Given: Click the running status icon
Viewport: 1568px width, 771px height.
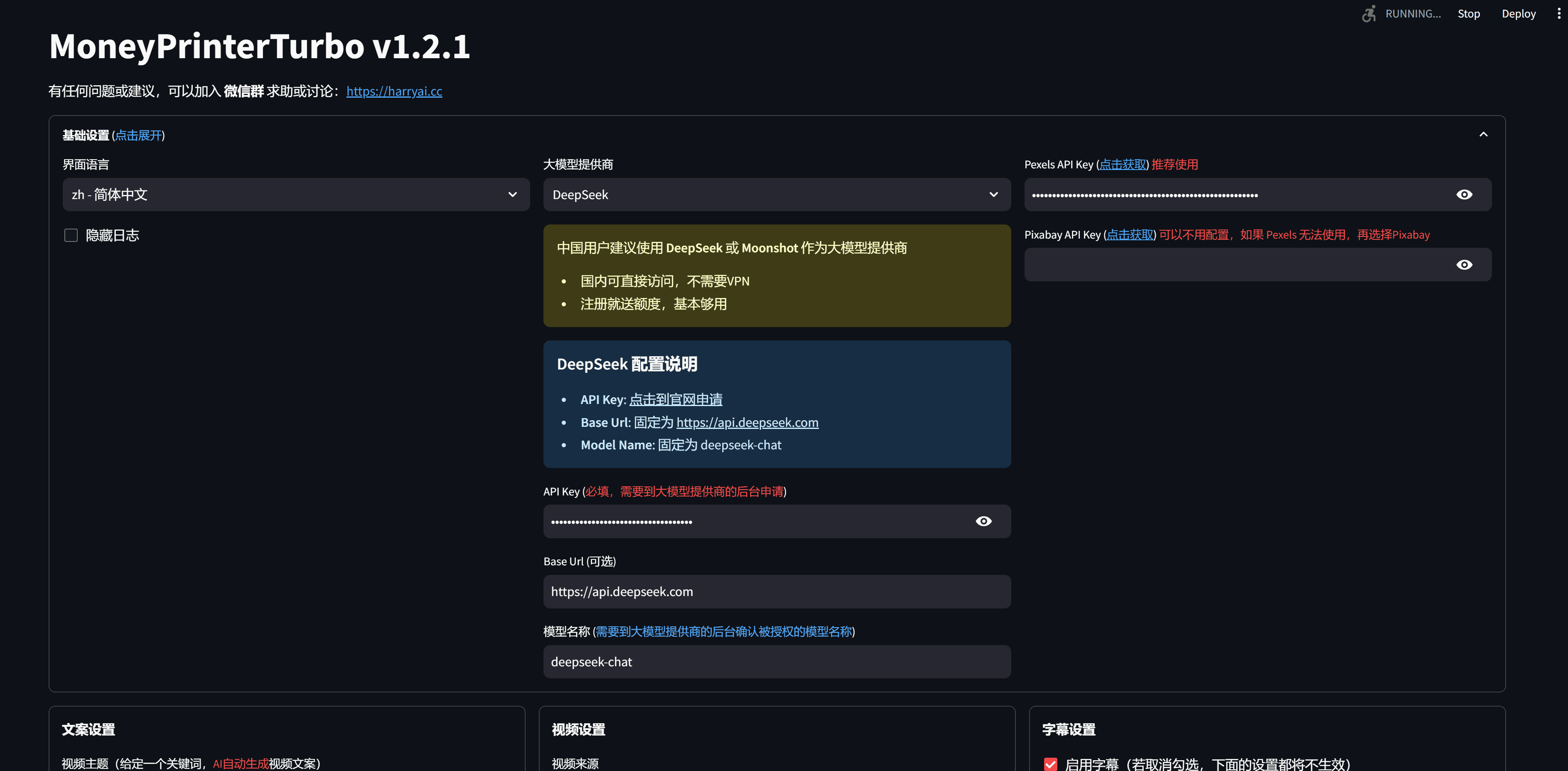Looking at the screenshot, I should (1369, 13).
